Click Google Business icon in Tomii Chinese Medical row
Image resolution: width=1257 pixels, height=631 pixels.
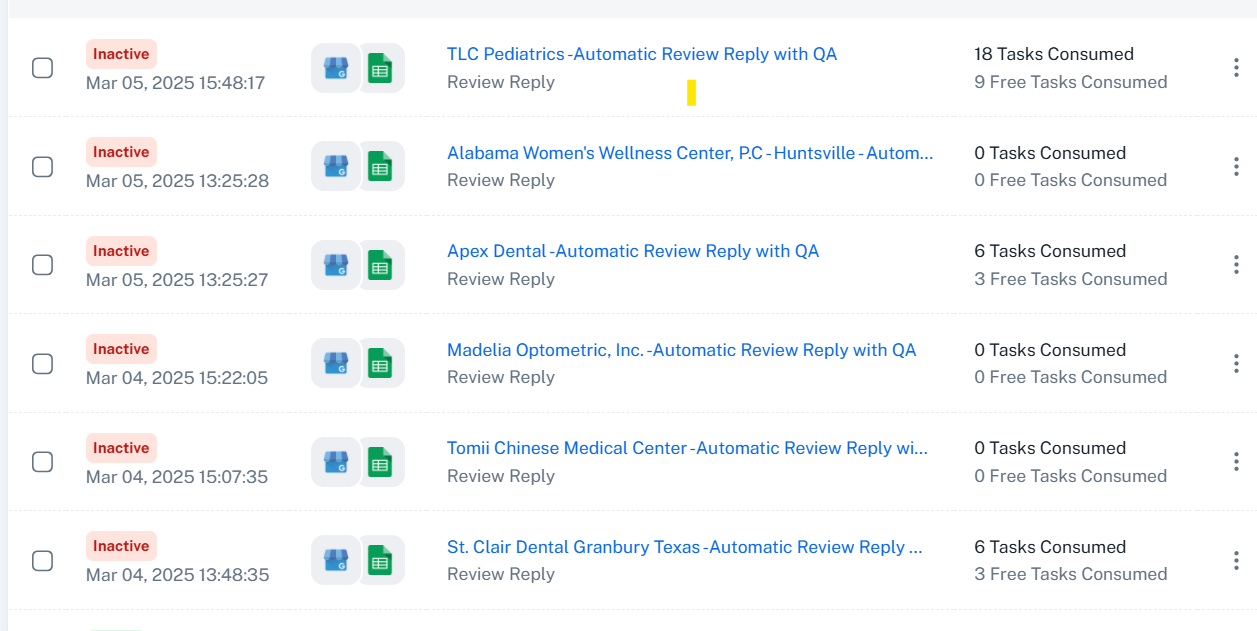coord(335,462)
